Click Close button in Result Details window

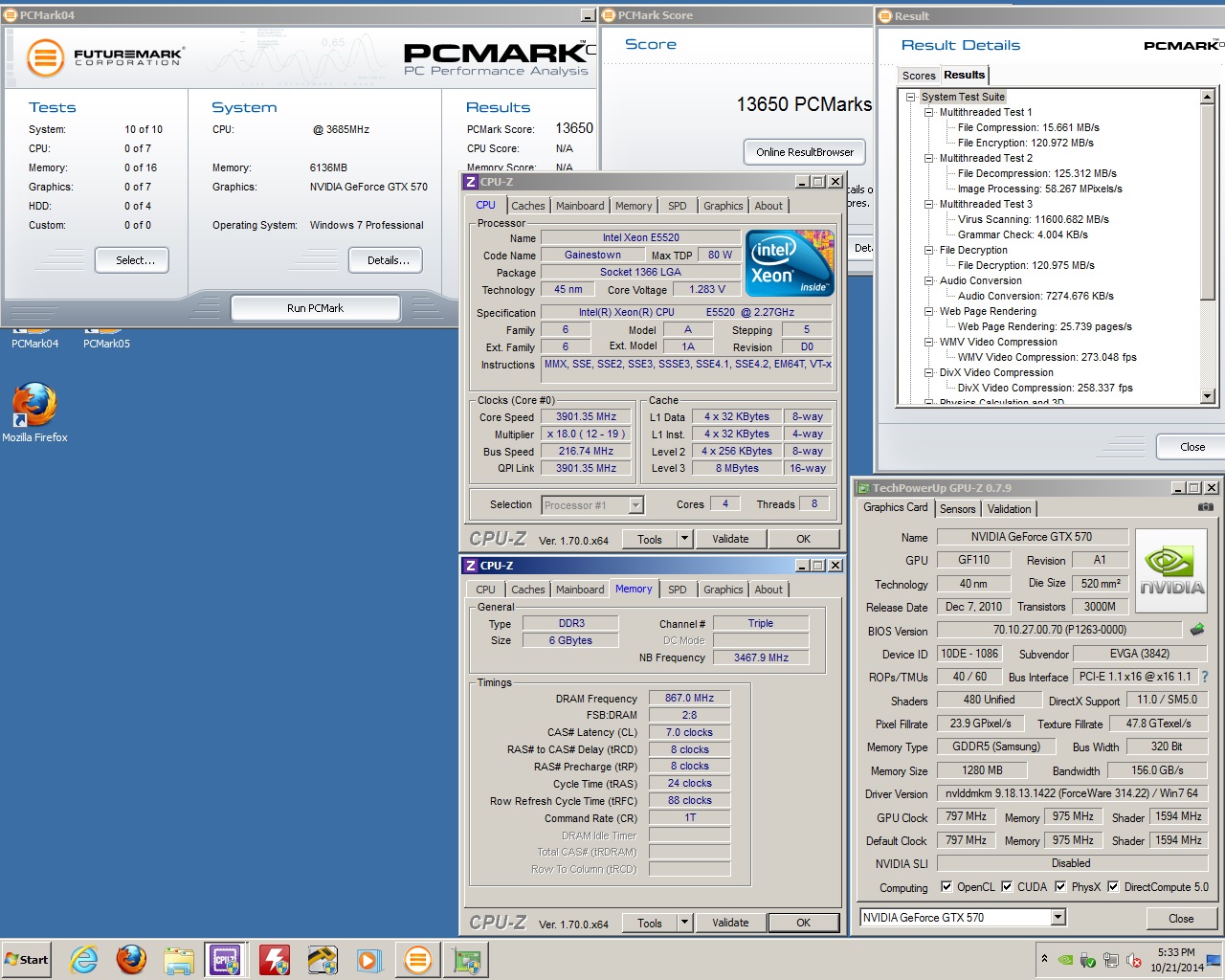coord(1192,447)
